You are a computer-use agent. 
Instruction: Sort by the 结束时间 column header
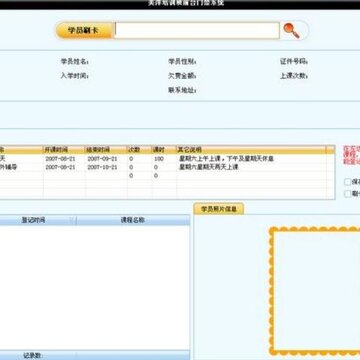coord(106,150)
